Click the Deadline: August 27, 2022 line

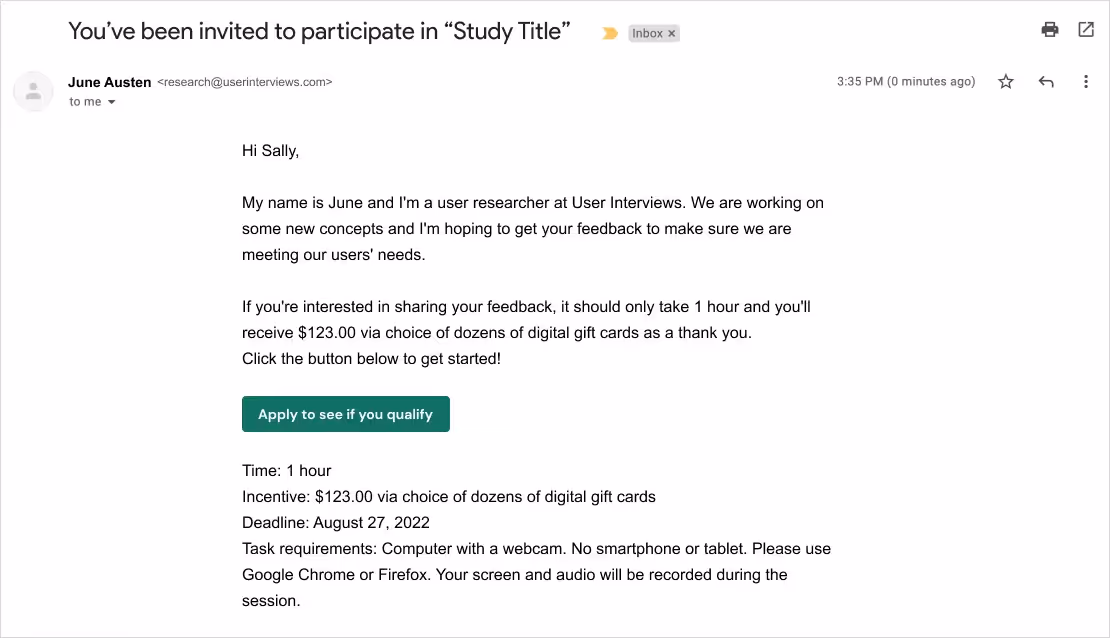pyautogui.click(x=336, y=522)
